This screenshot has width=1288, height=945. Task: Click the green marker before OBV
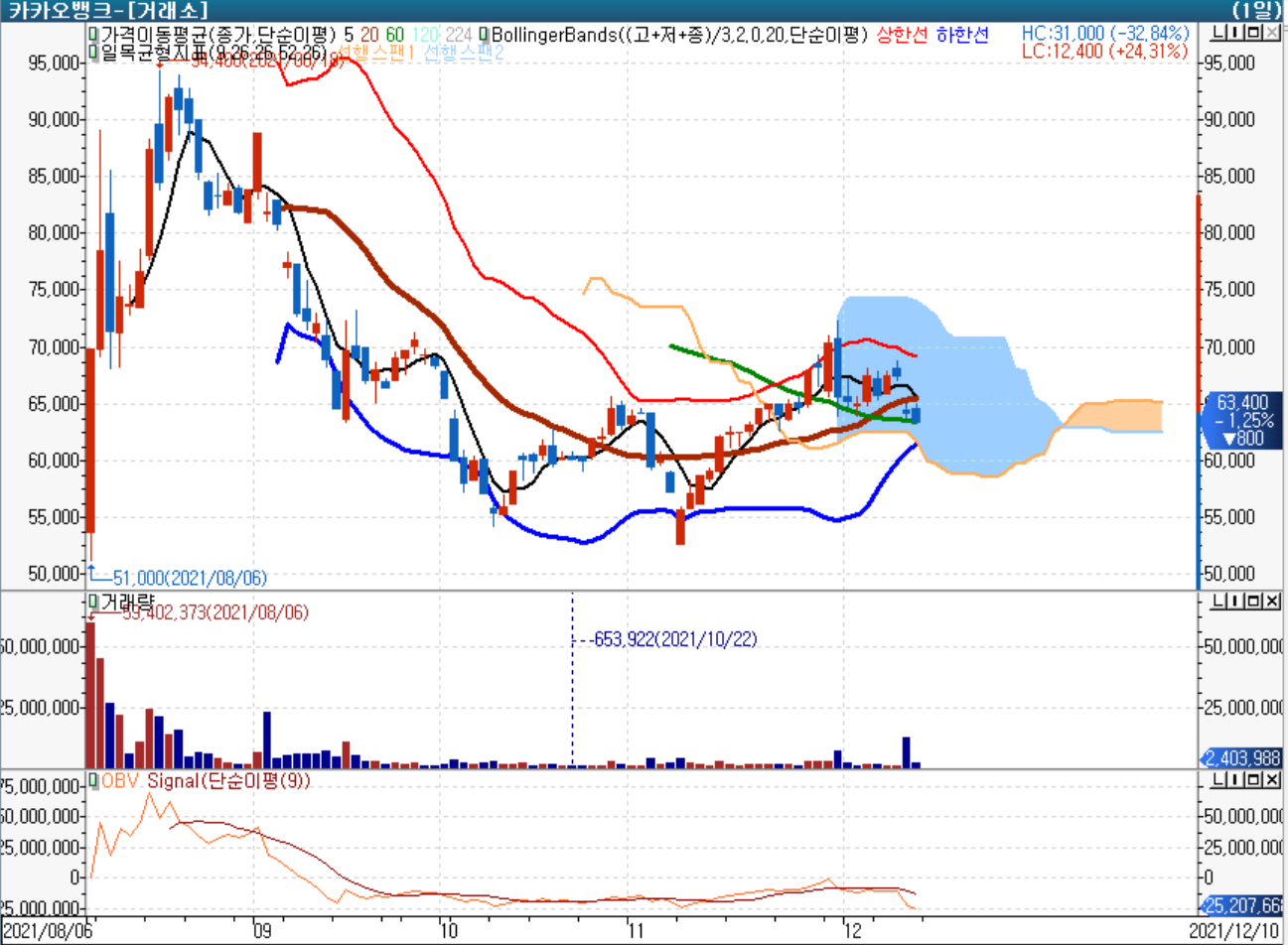pos(93,781)
